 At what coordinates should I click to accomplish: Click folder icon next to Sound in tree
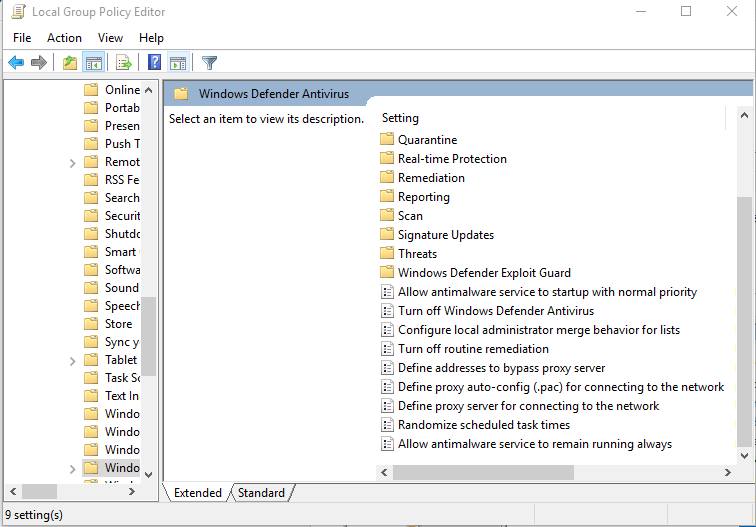(x=91, y=287)
